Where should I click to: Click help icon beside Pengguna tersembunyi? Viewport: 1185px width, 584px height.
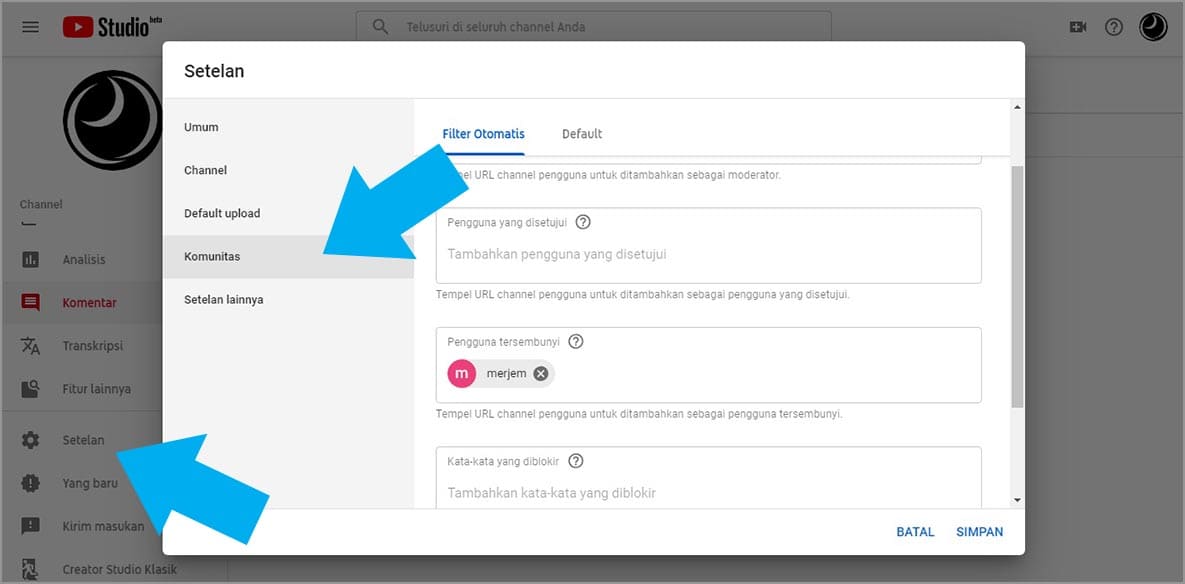pyautogui.click(x=576, y=341)
